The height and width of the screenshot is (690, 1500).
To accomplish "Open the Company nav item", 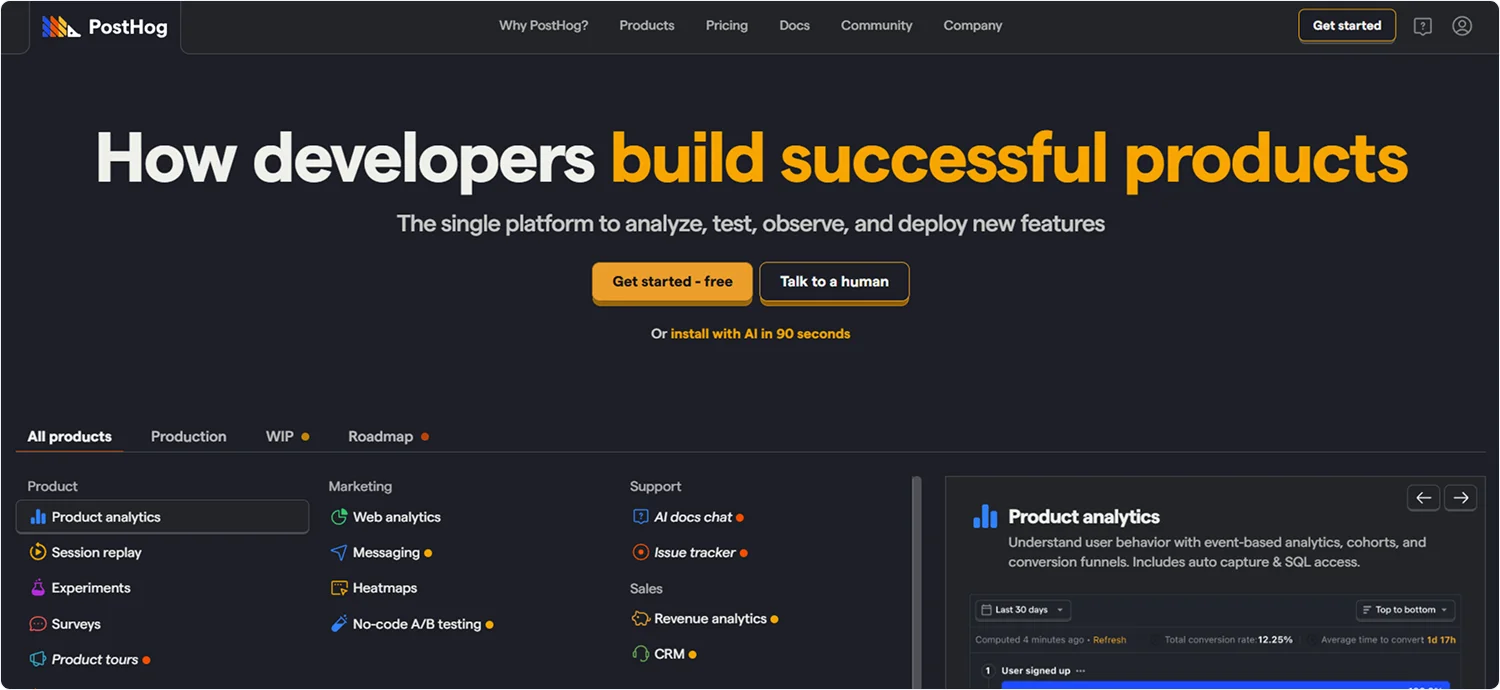I will pyautogui.click(x=973, y=26).
